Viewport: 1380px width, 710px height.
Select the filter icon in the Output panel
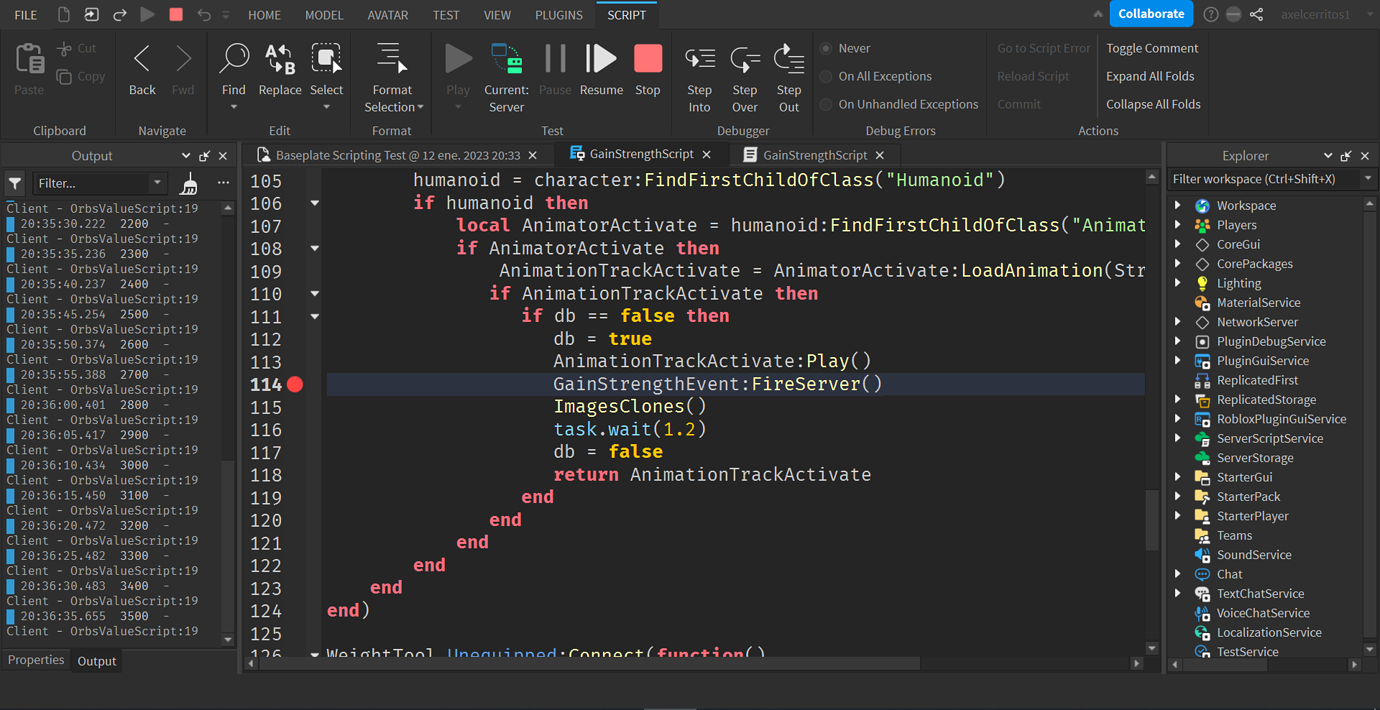pos(14,182)
